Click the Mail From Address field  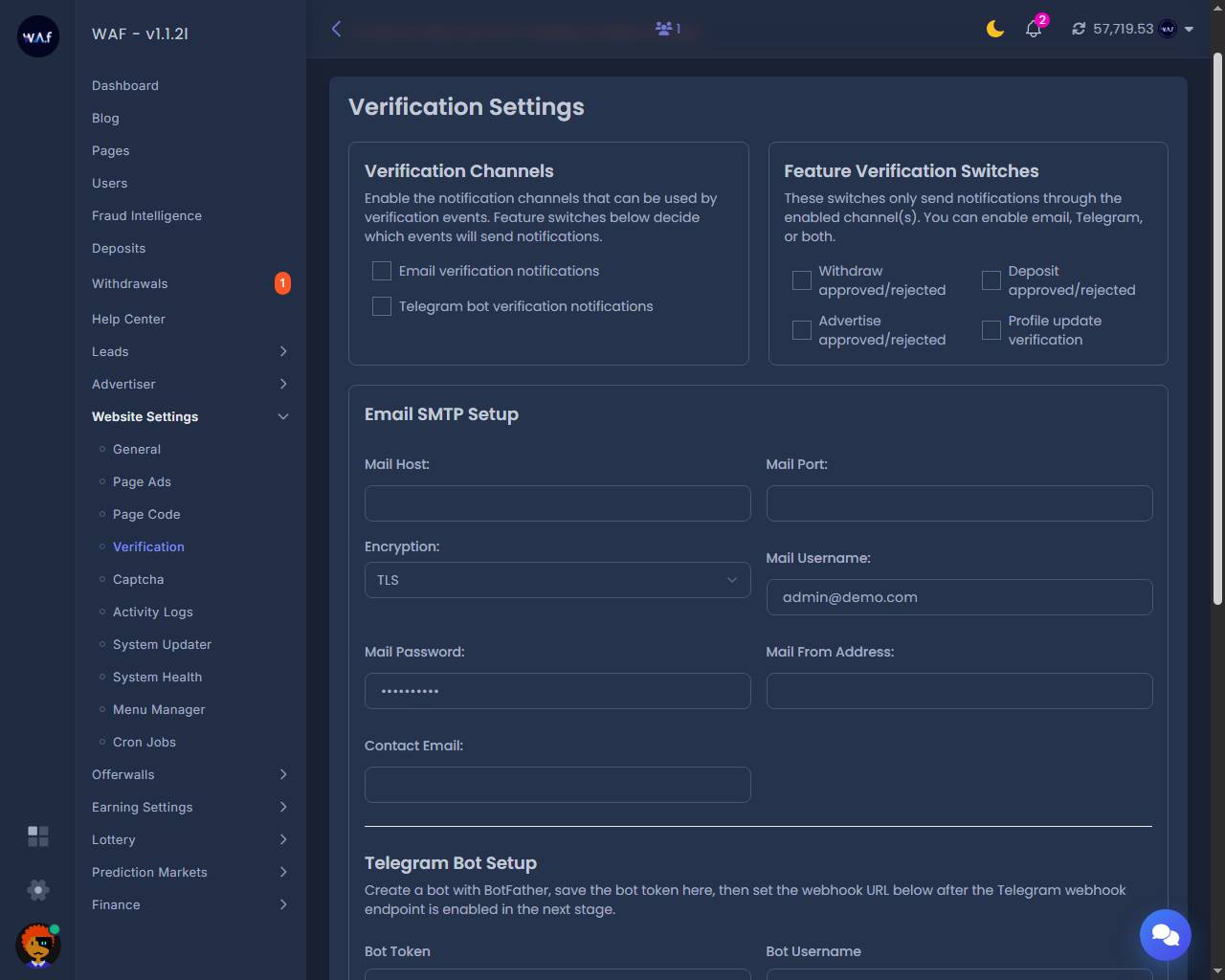[x=959, y=691]
